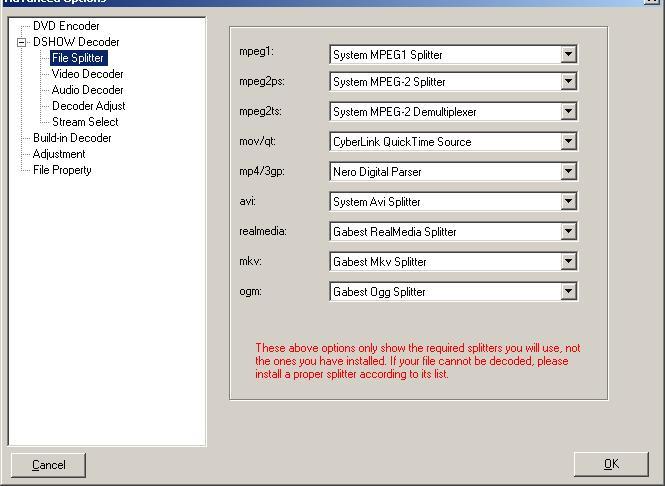Screen dimensions: 665x486
Task: Click the mpeg2ts: label
Action: (x=260, y=111)
